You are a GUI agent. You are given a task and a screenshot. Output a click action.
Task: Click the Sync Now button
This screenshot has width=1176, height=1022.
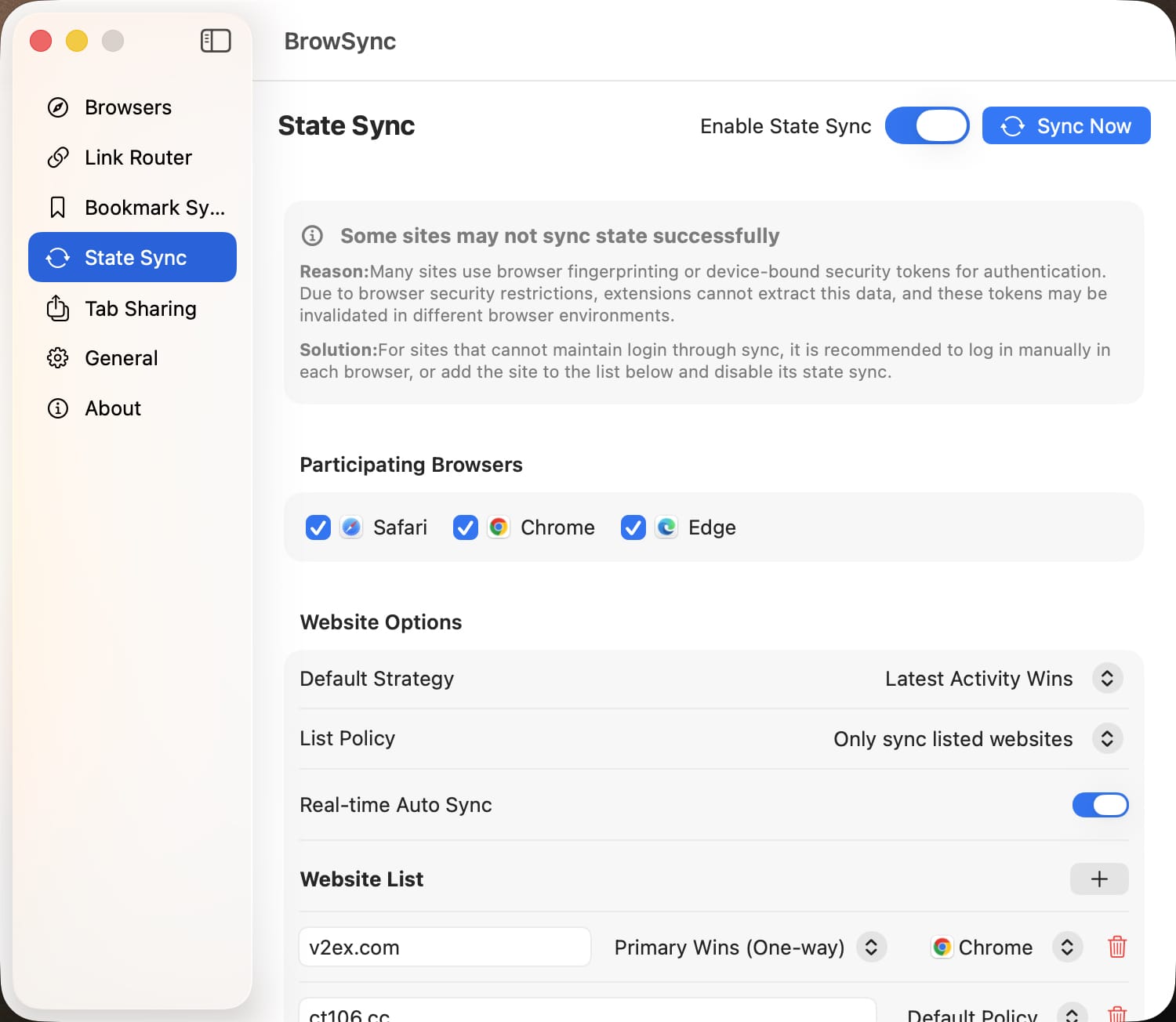point(1066,125)
